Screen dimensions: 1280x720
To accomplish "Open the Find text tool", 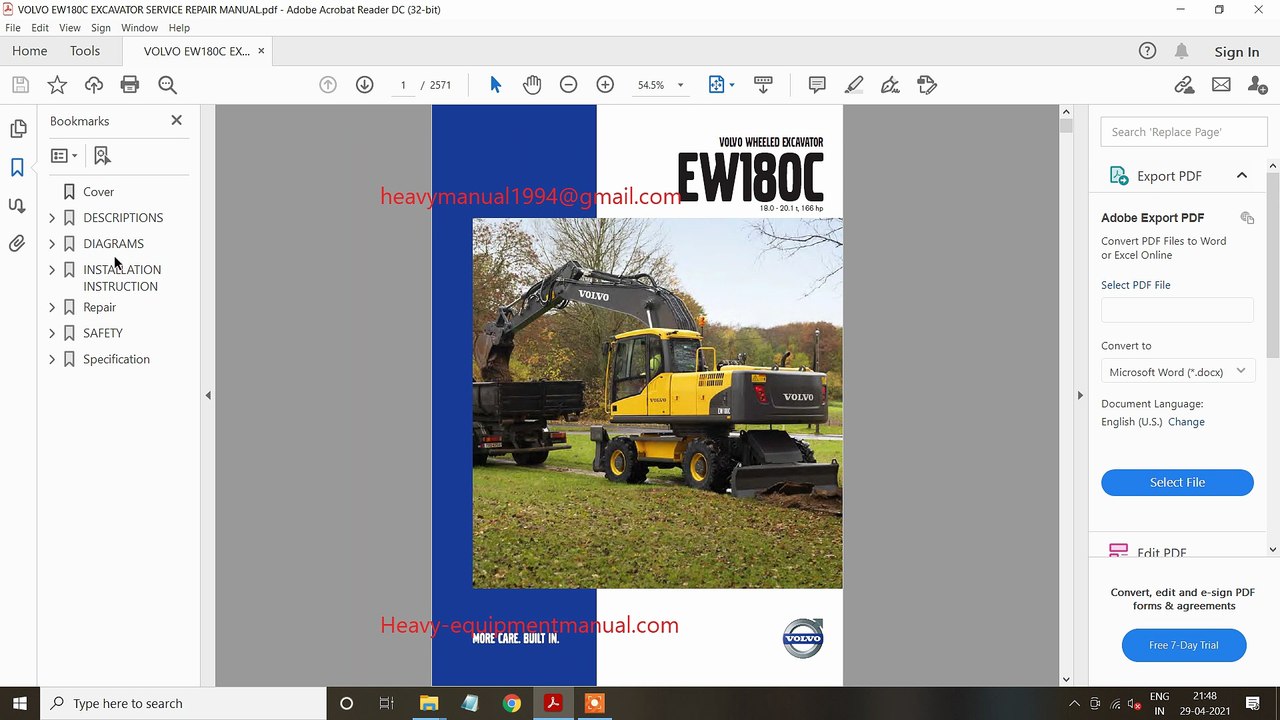I will [167, 85].
